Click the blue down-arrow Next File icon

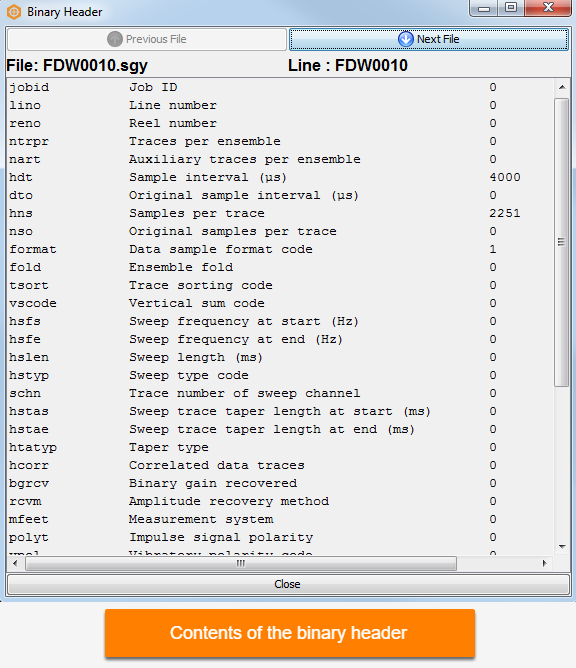[406, 39]
